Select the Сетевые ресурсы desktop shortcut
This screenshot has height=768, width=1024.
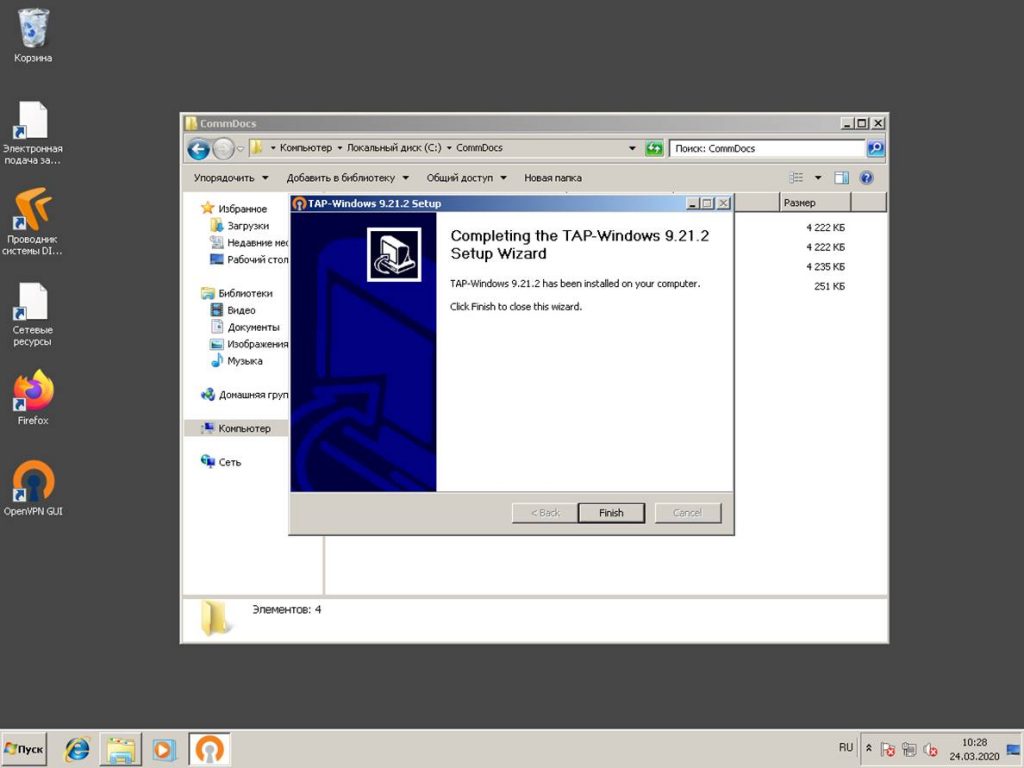33,315
